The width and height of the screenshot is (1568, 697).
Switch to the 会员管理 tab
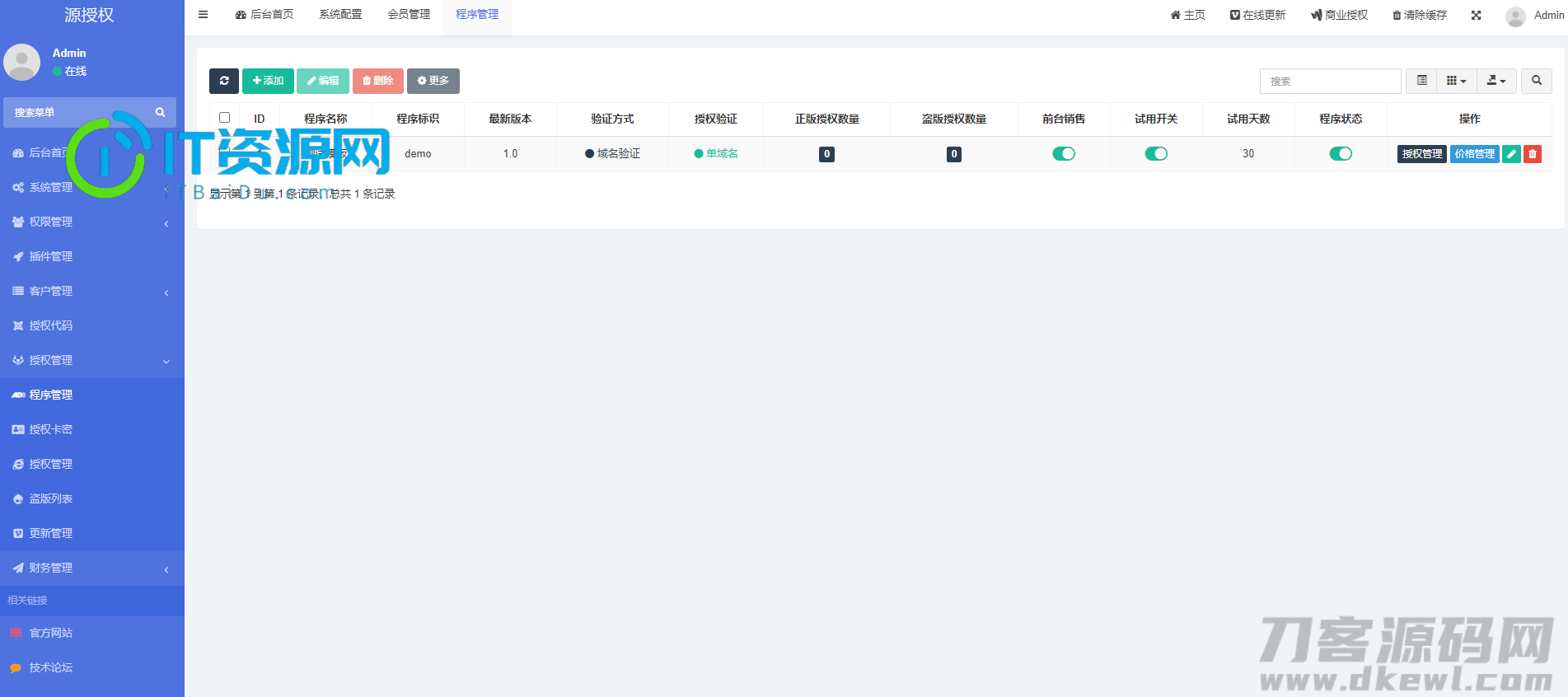tap(409, 15)
